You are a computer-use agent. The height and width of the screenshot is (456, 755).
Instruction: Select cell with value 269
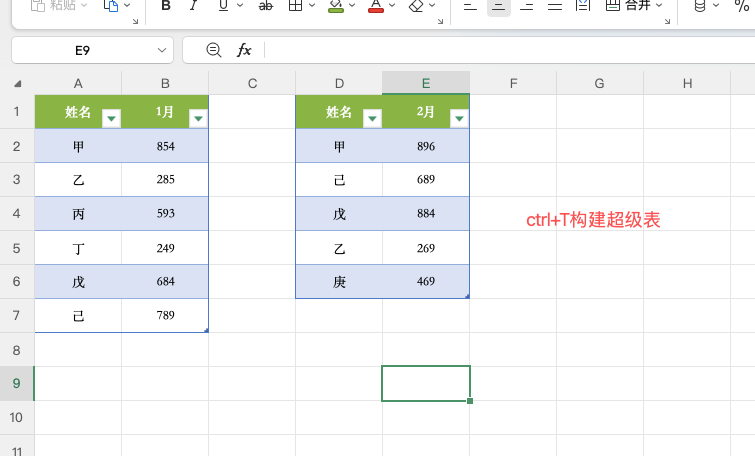(426, 248)
